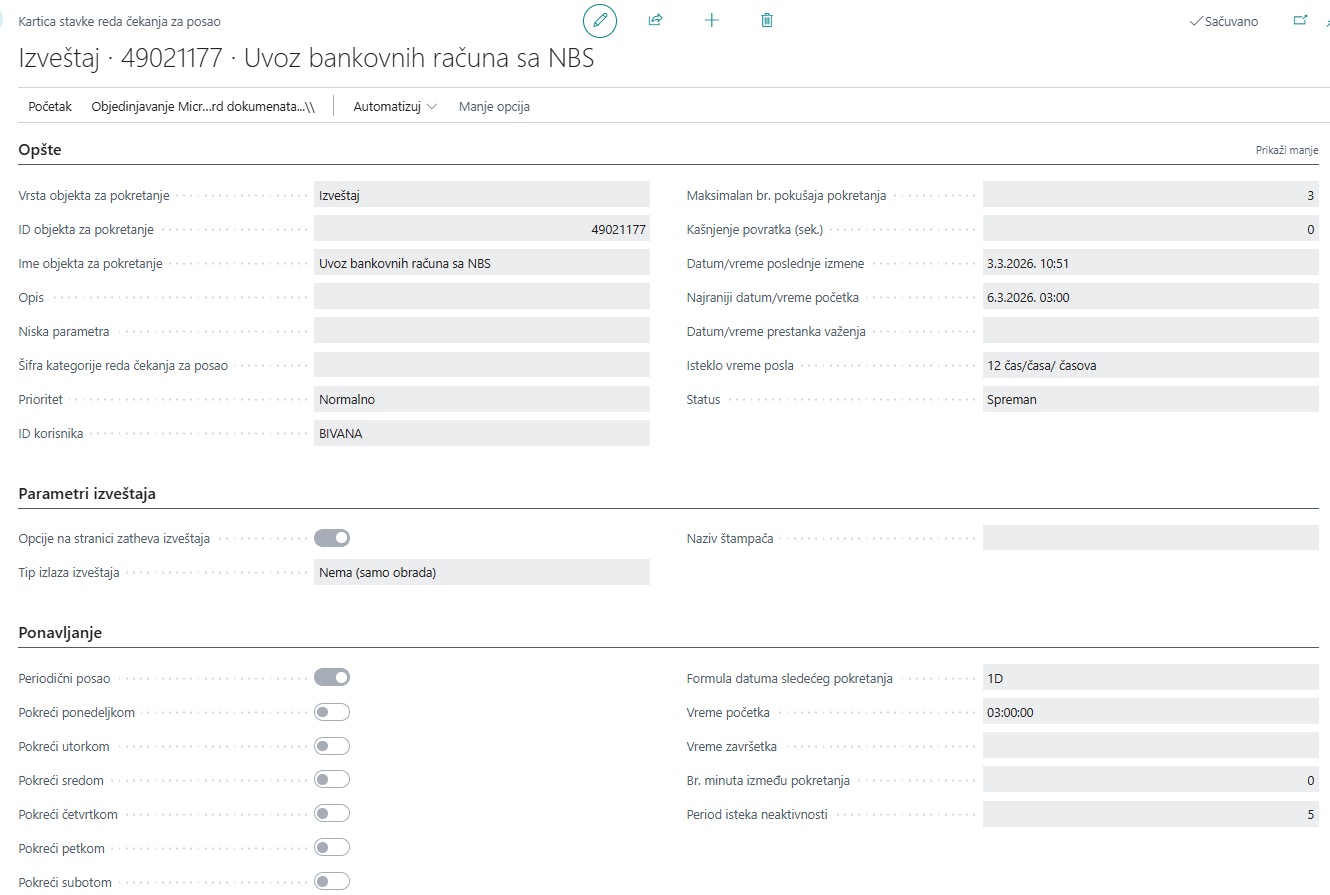Enable Pokreći sredom toggle
The height and width of the screenshot is (895, 1330).
click(x=332, y=780)
